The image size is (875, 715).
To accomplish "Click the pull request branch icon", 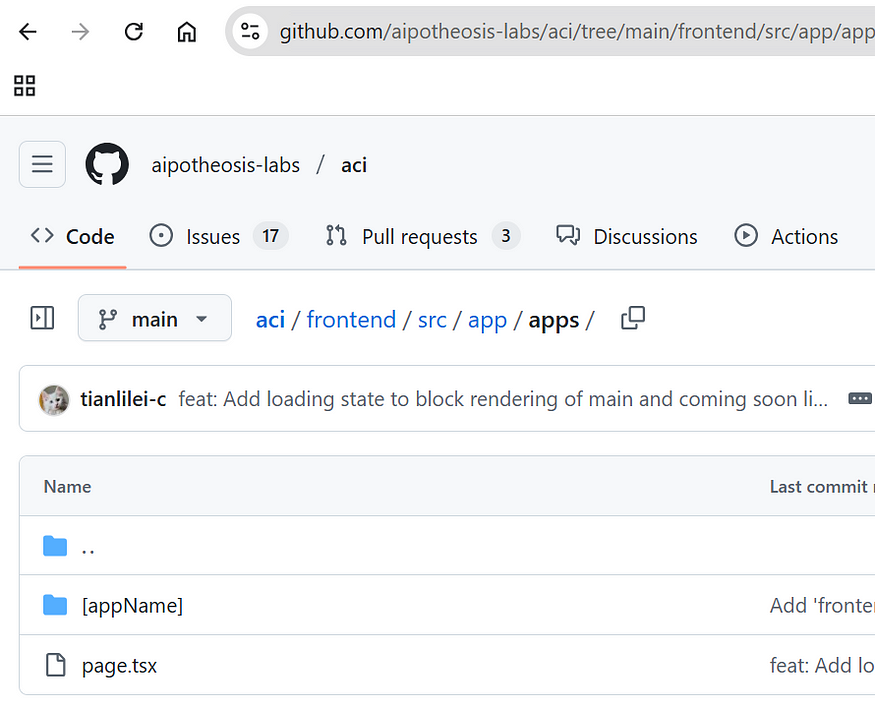I will coord(336,236).
